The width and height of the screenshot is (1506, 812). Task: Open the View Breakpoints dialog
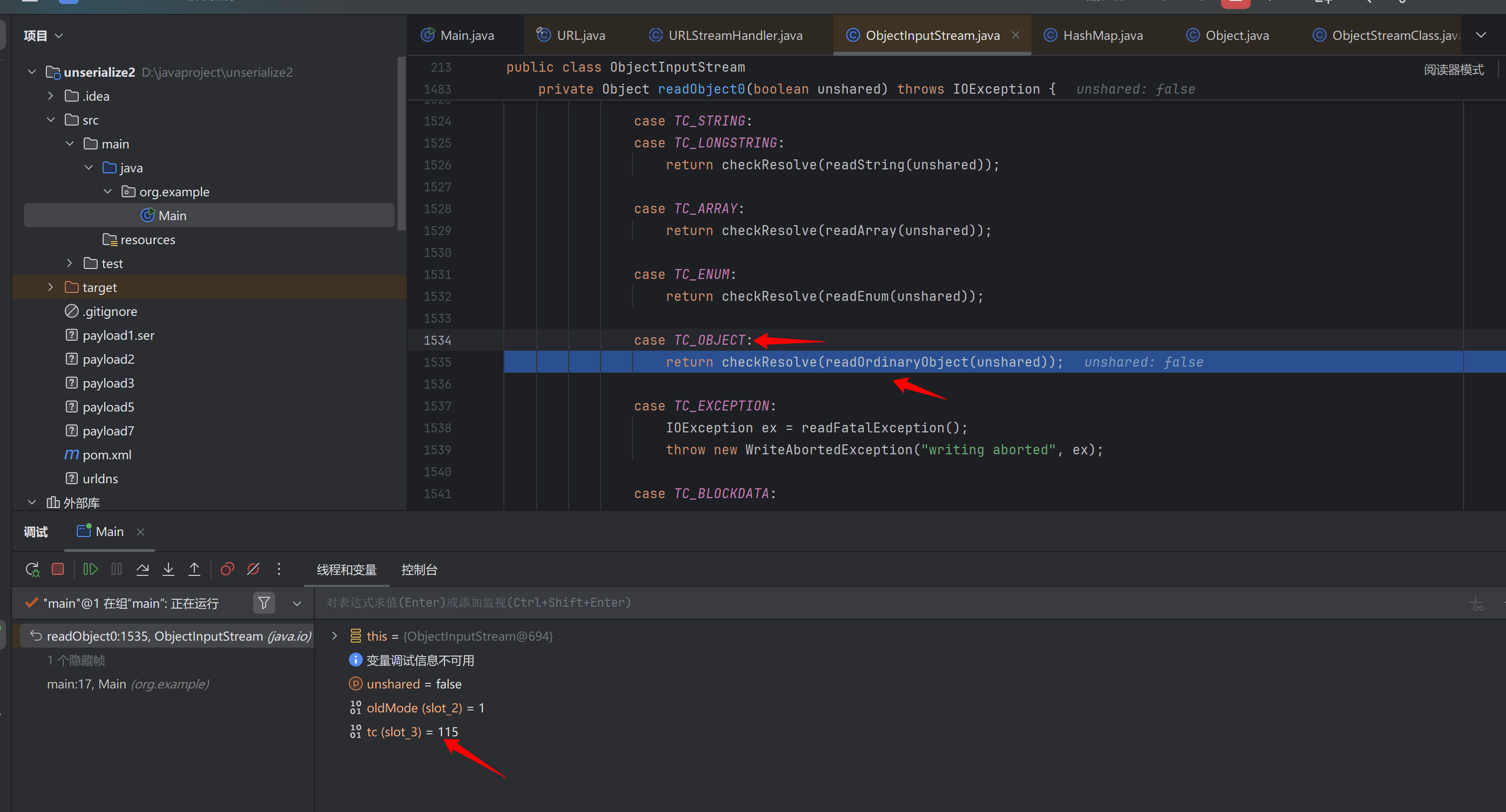(227, 569)
